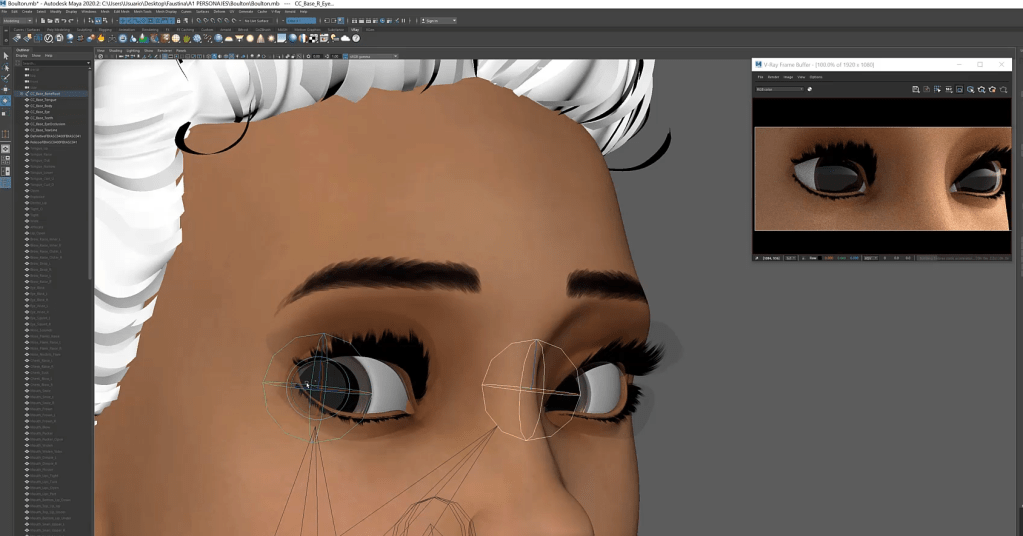Open the Shading menu in viewport panel
The height and width of the screenshot is (536, 1023).
pos(115,50)
